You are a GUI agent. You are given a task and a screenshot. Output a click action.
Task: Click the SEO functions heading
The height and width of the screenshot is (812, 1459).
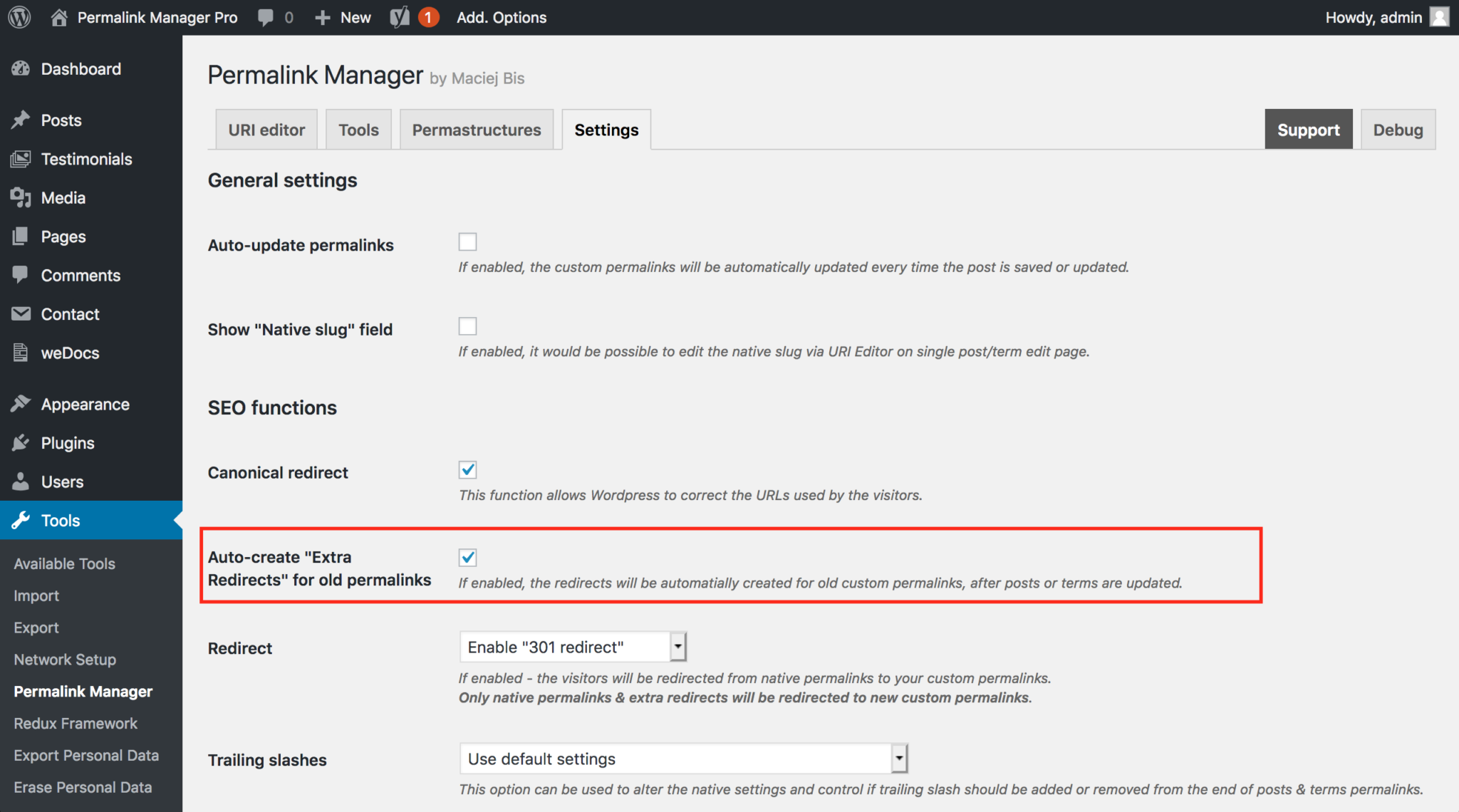coord(272,407)
